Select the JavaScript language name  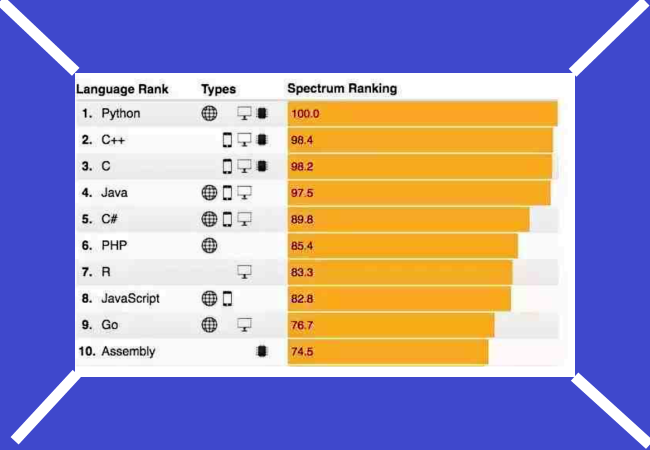click(x=130, y=298)
